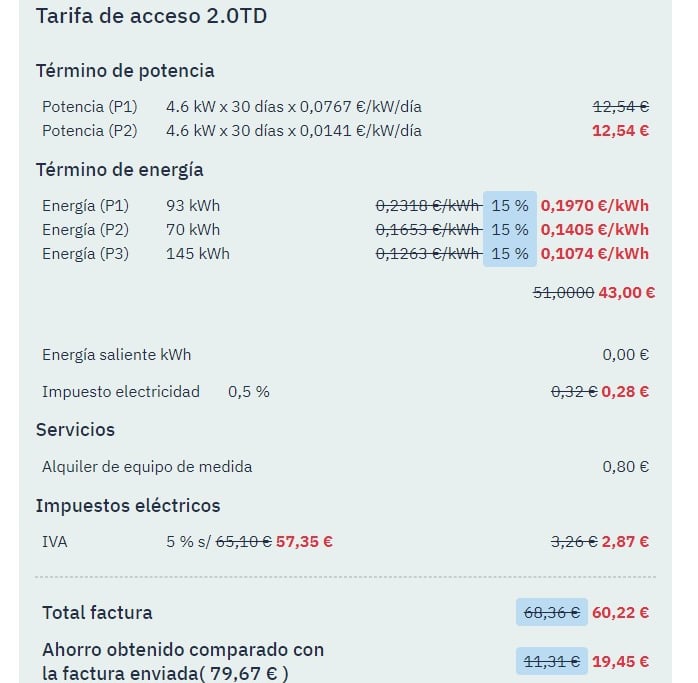Click the Energía saliente kWh label
Viewport: 698px width, 683px height.
[x=116, y=355]
